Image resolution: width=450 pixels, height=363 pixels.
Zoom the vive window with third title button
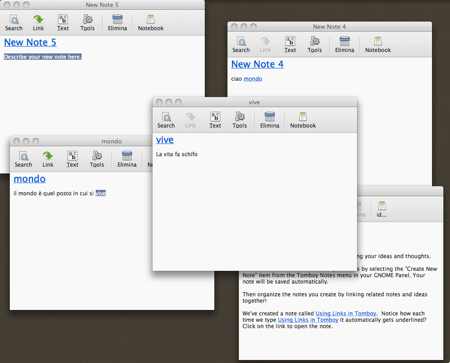click(x=178, y=102)
